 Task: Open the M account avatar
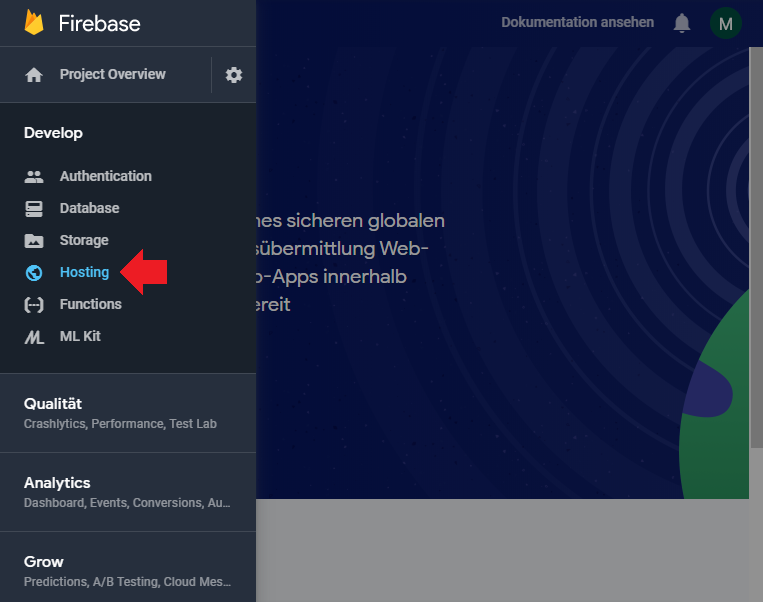(726, 23)
